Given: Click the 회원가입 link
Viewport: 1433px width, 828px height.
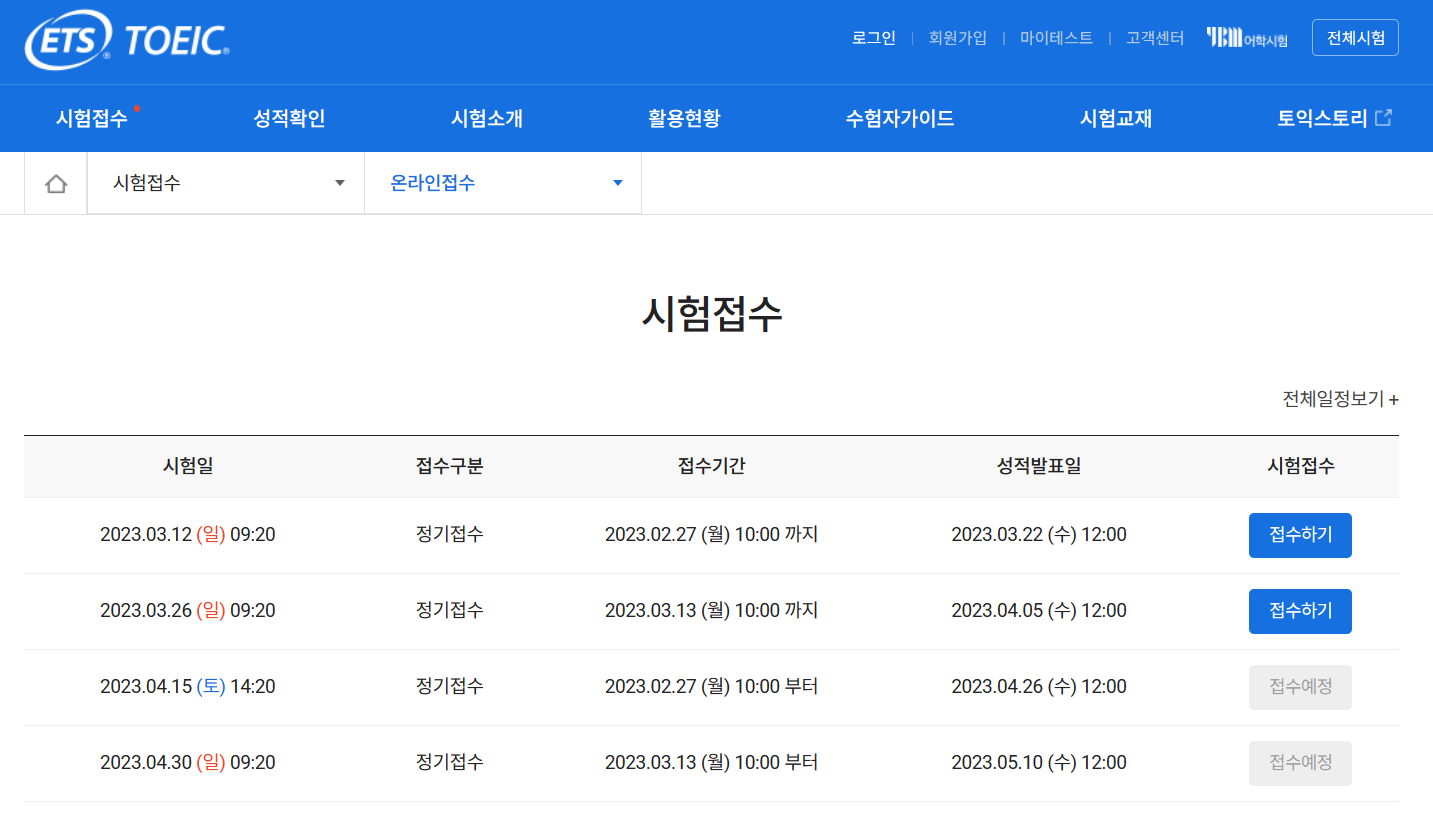Looking at the screenshot, I should 956,37.
